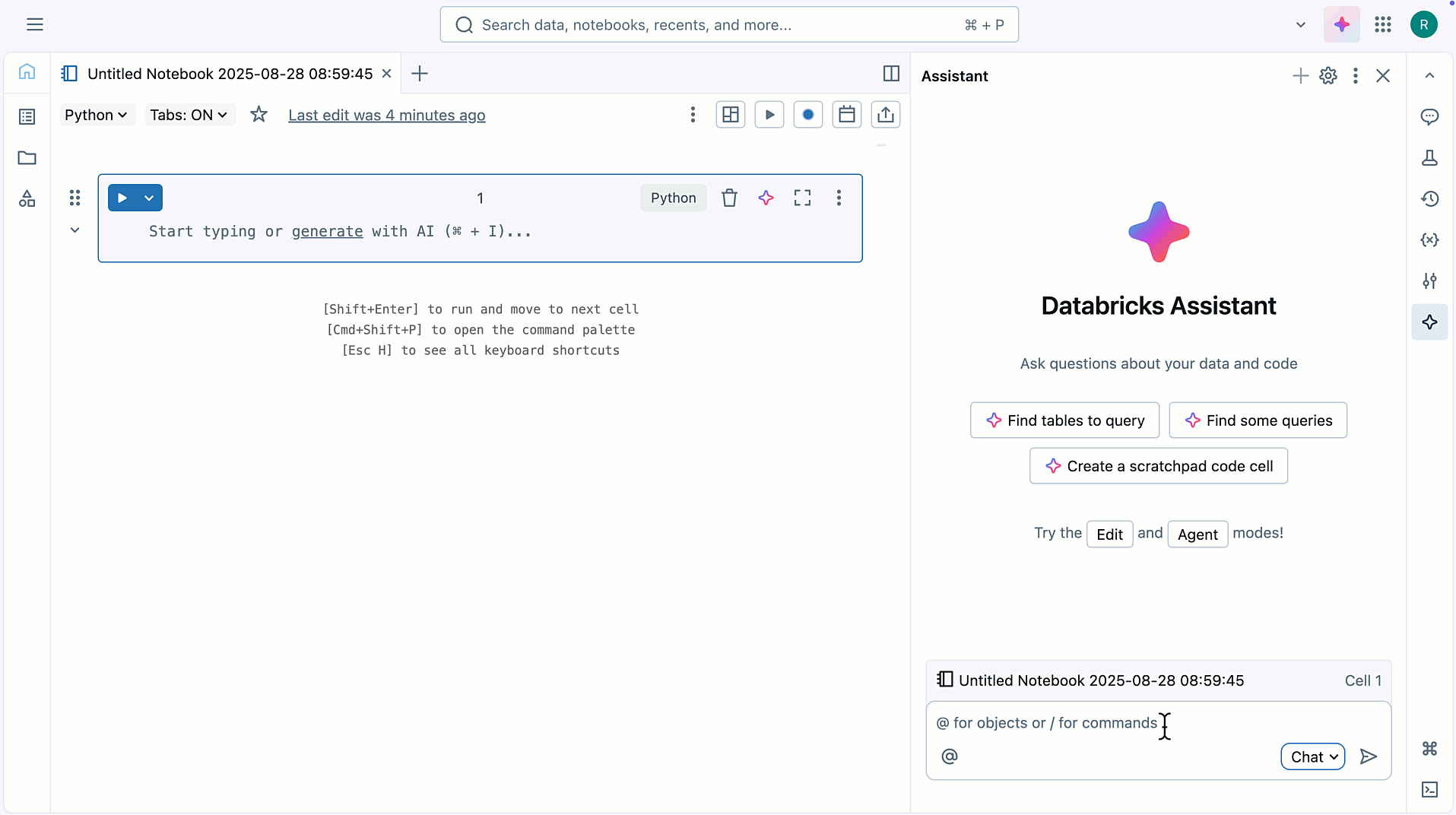
Task: Toggle the side-by-side panel layout icon
Action: [891, 74]
